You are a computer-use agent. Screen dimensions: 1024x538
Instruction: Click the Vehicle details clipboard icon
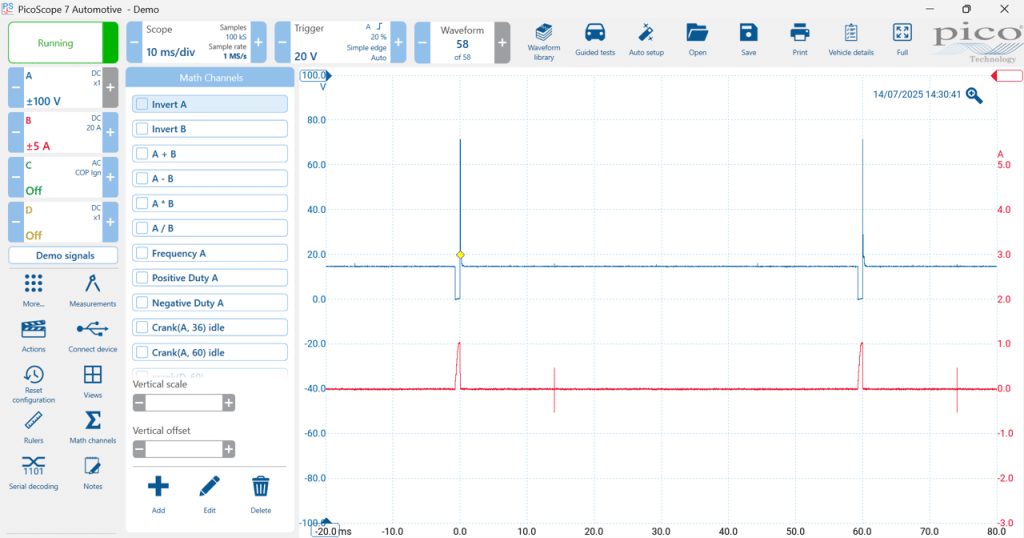pyautogui.click(x=850, y=40)
